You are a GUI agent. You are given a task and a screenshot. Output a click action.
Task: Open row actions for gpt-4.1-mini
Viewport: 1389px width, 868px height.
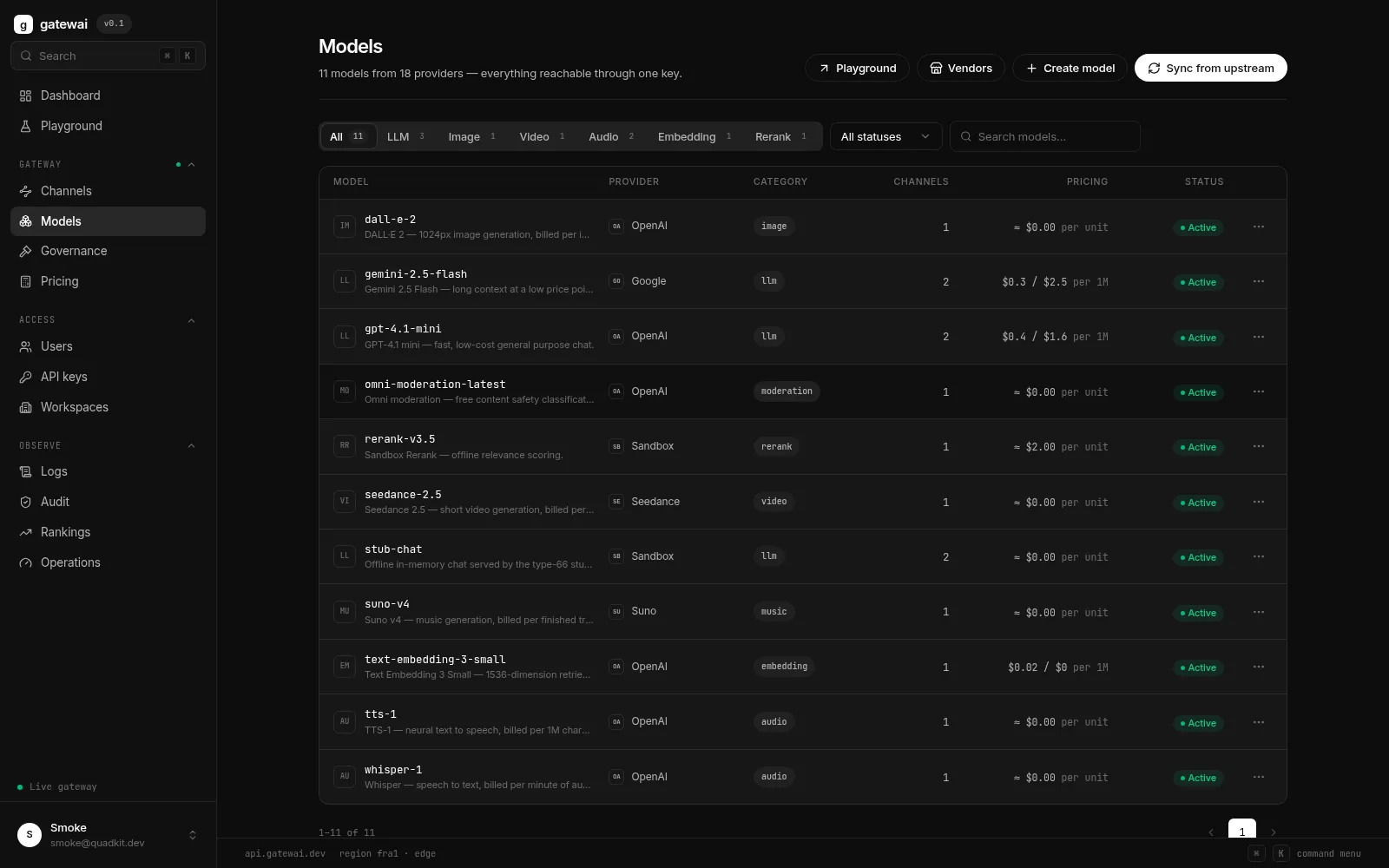tap(1259, 337)
